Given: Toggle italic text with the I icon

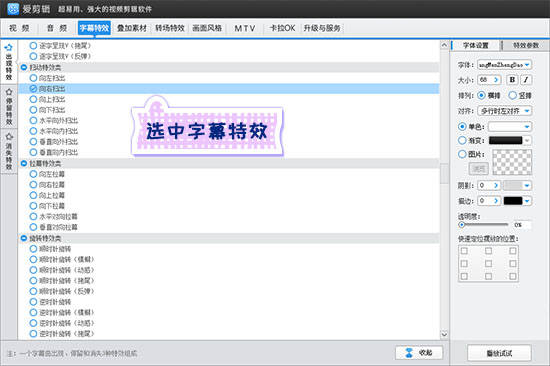Looking at the screenshot, I should 526,80.
